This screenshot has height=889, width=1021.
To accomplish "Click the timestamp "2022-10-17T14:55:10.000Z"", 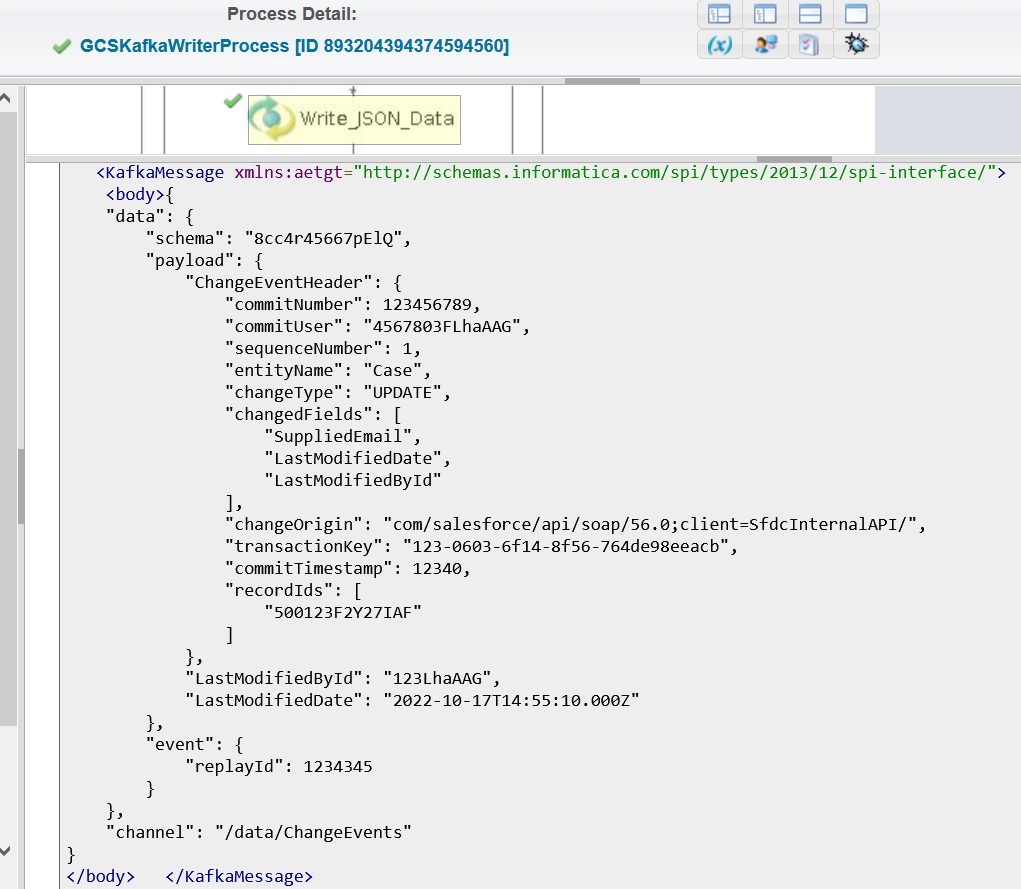I will coord(511,701).
